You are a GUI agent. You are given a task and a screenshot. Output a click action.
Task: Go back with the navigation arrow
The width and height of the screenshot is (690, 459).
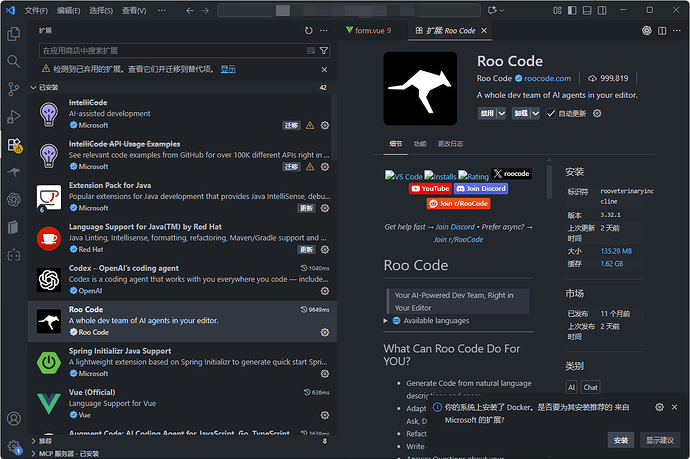(190, 10)
